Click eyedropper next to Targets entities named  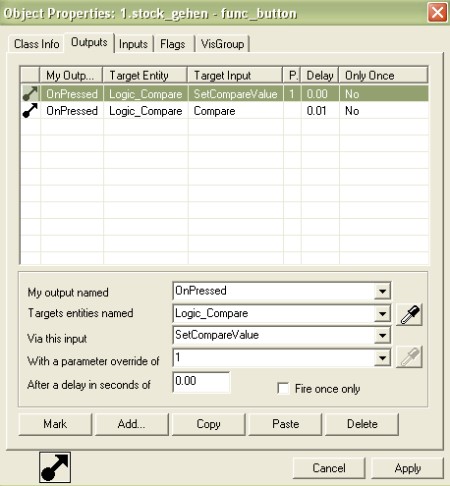[409, 314]
